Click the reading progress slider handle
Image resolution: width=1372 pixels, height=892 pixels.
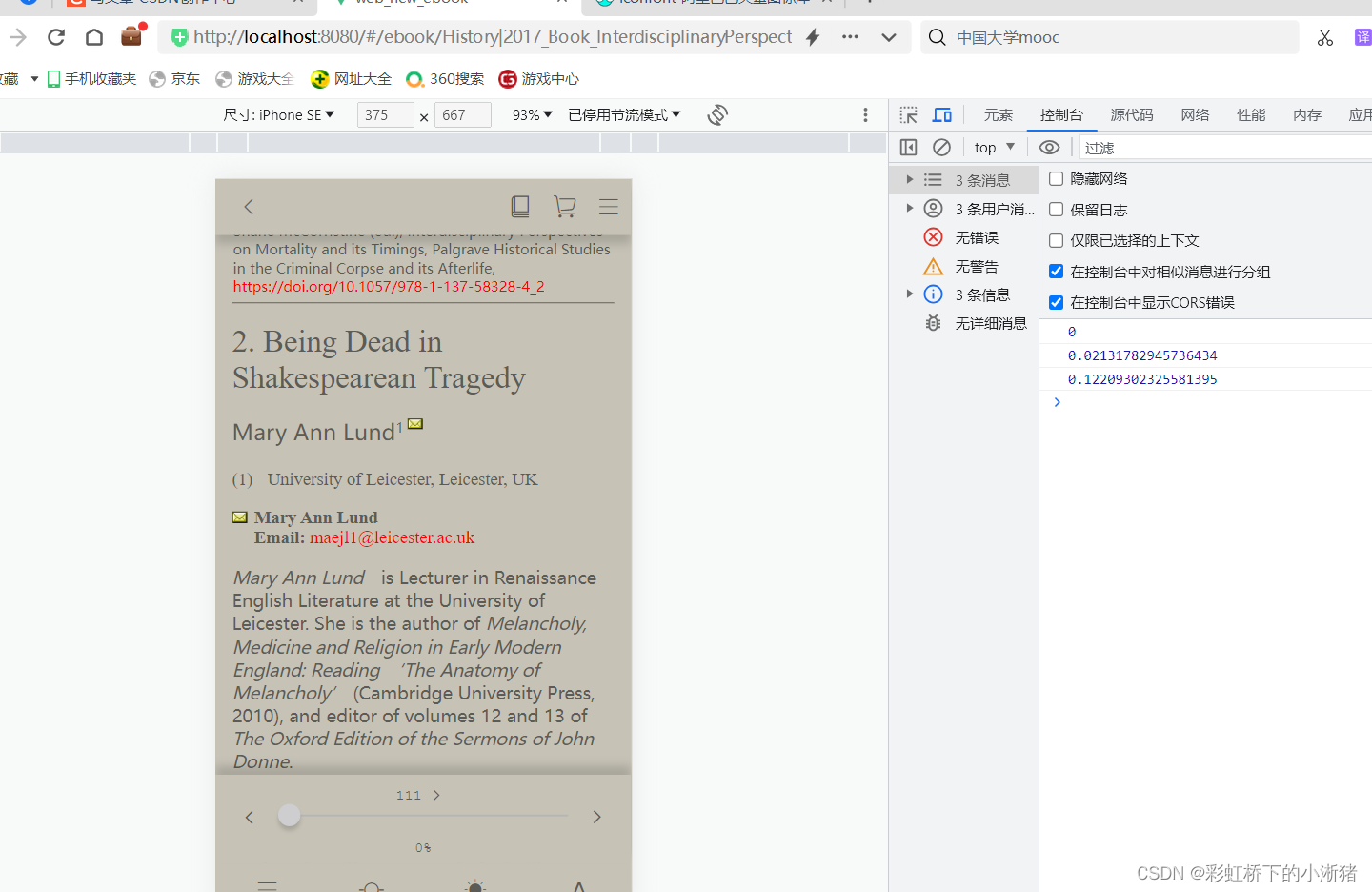(289, 815)
